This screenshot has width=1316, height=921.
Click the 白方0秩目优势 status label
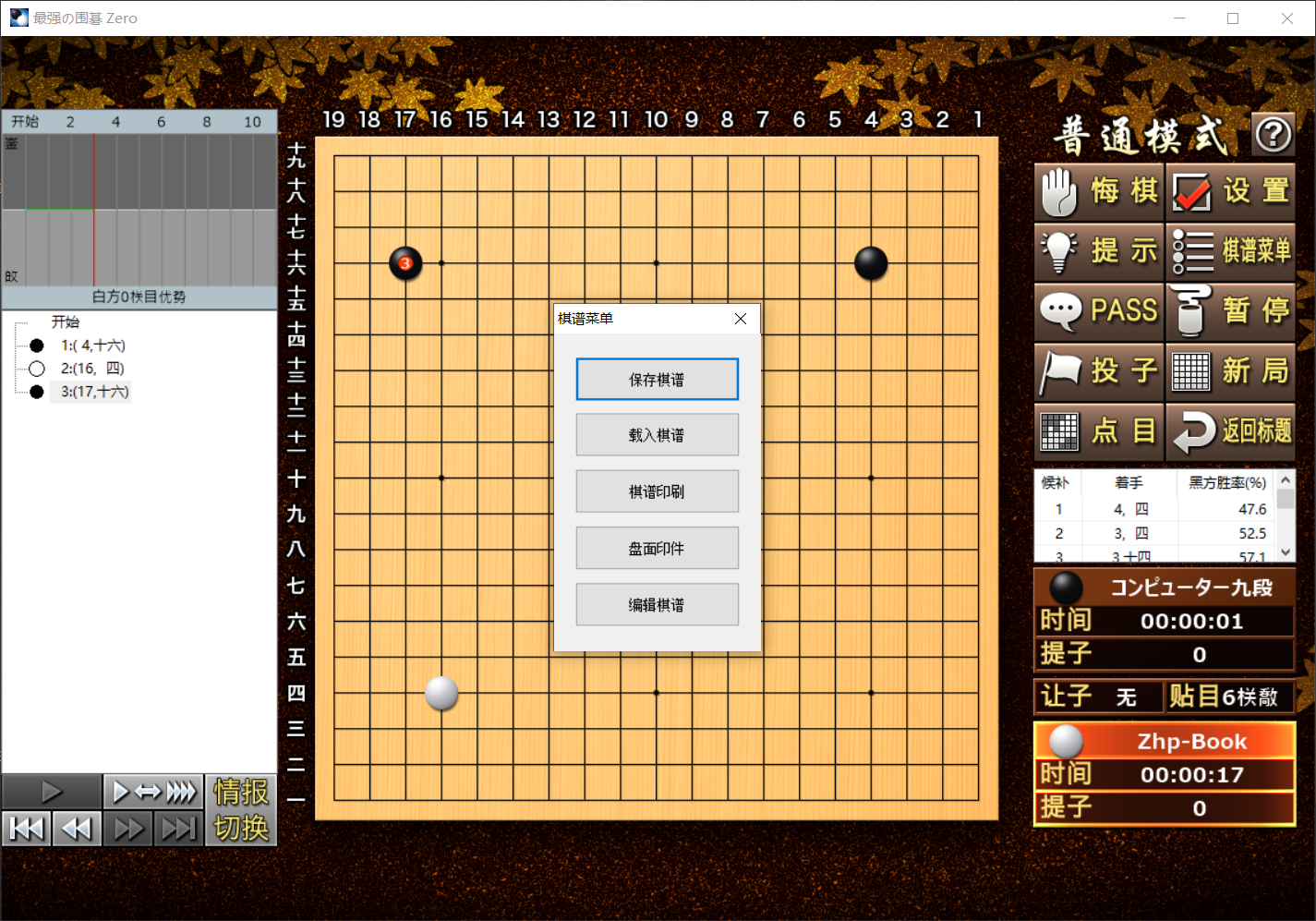[139, 297]
